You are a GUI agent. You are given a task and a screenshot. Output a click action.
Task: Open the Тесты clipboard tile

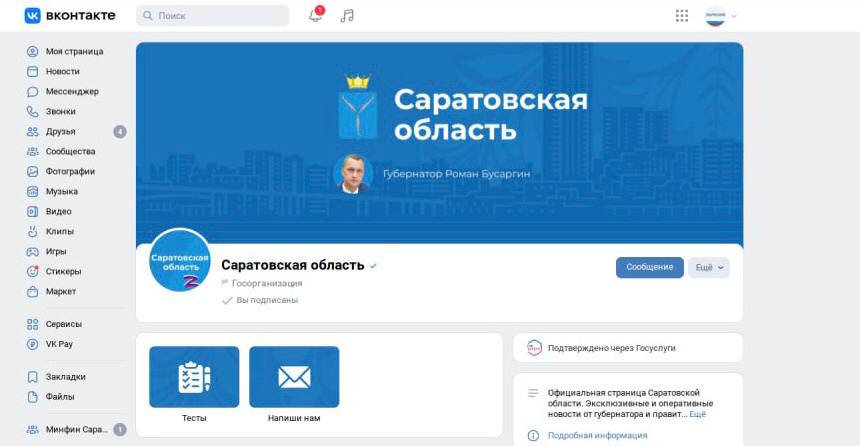click(x=194, y=377)
